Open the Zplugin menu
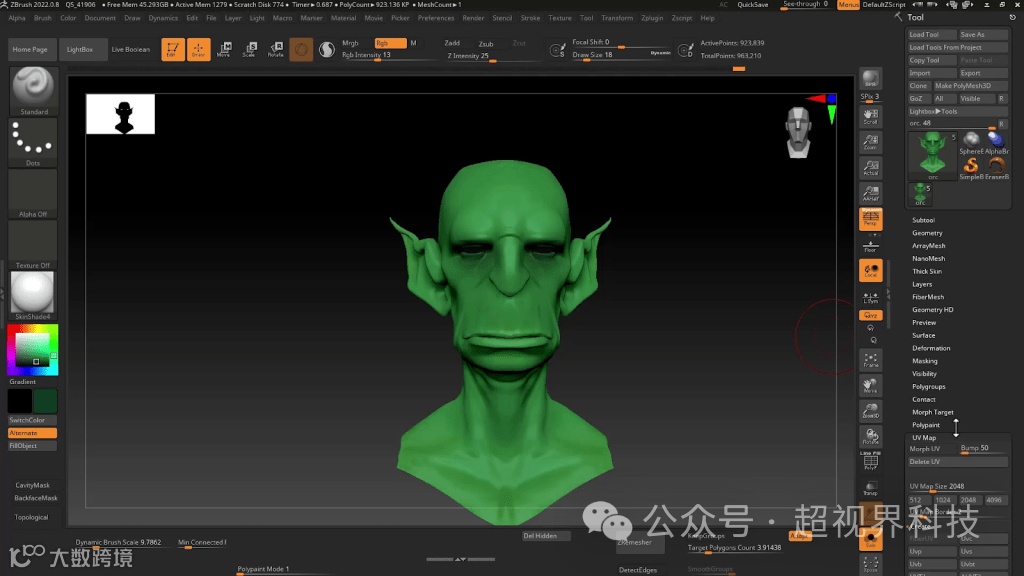 tap(652, 18)
